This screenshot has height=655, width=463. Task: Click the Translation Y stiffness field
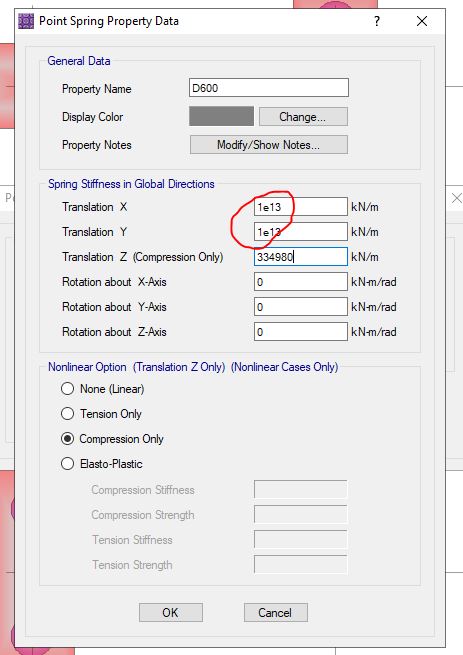point(300,232)
